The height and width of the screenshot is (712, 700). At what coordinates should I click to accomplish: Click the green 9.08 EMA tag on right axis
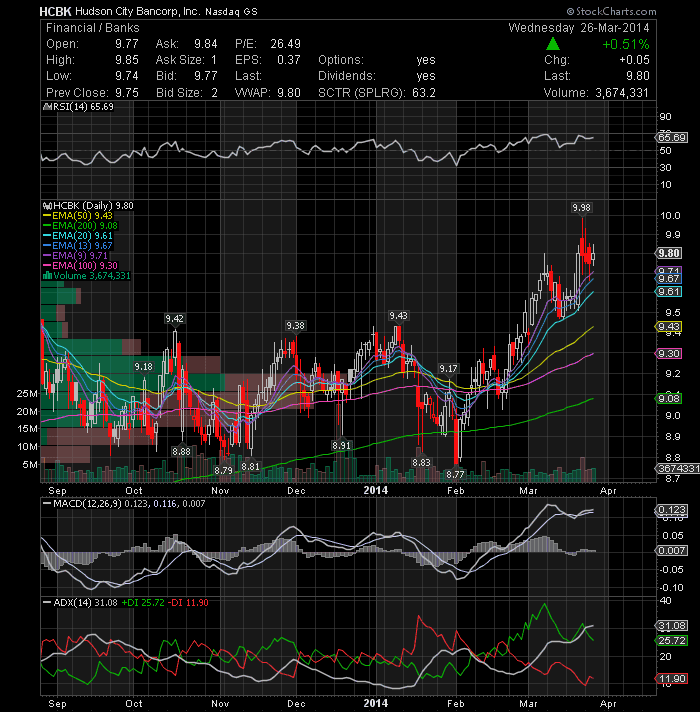(669, 399)
